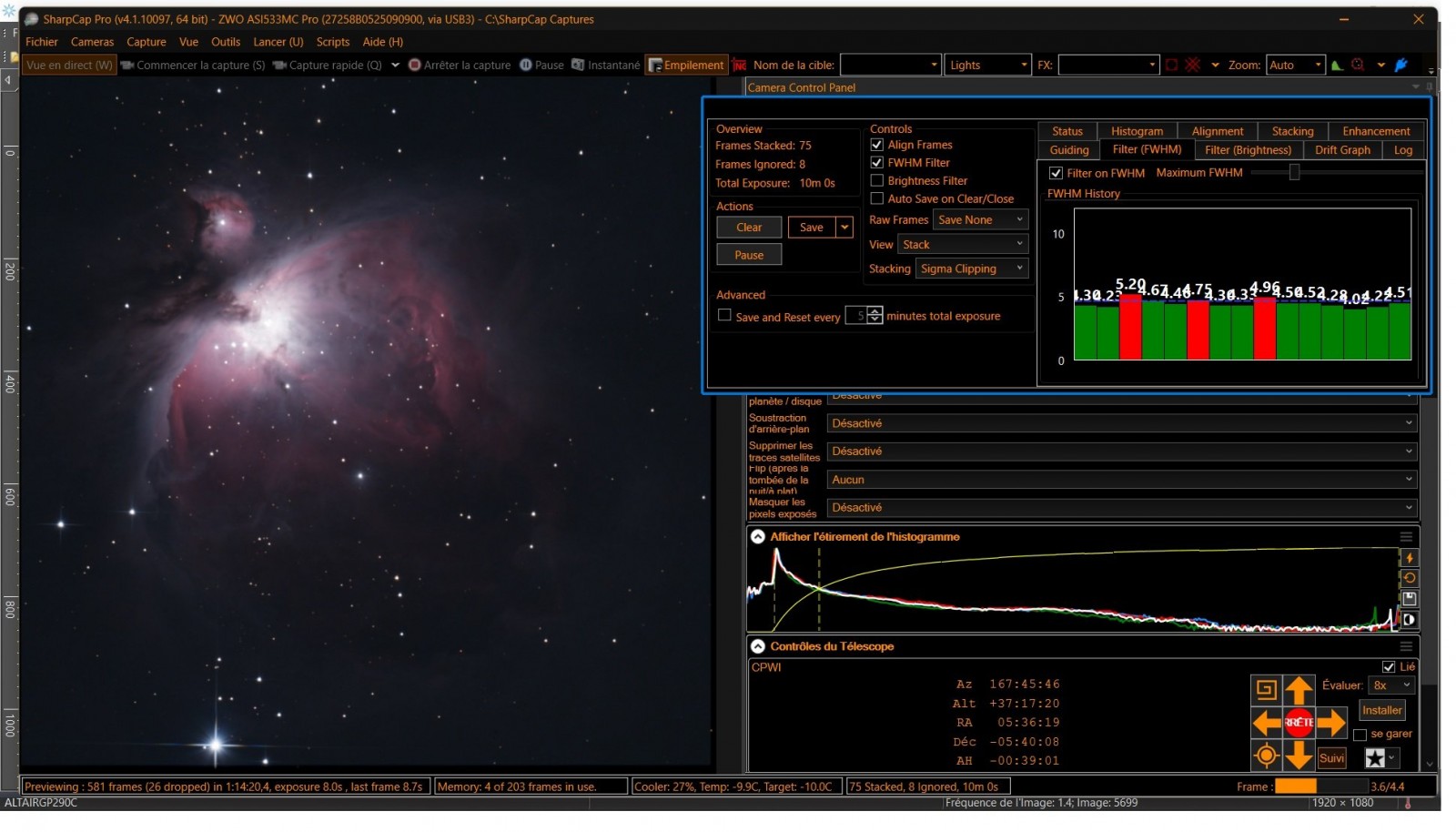
Task: Check the se garer checkbox
Action: [1360, 735]
